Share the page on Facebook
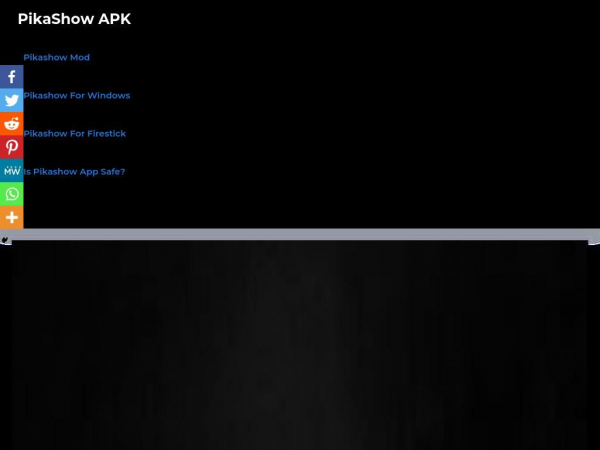The height and width of the screenshot is (450, 600). (x=11, y=77)
